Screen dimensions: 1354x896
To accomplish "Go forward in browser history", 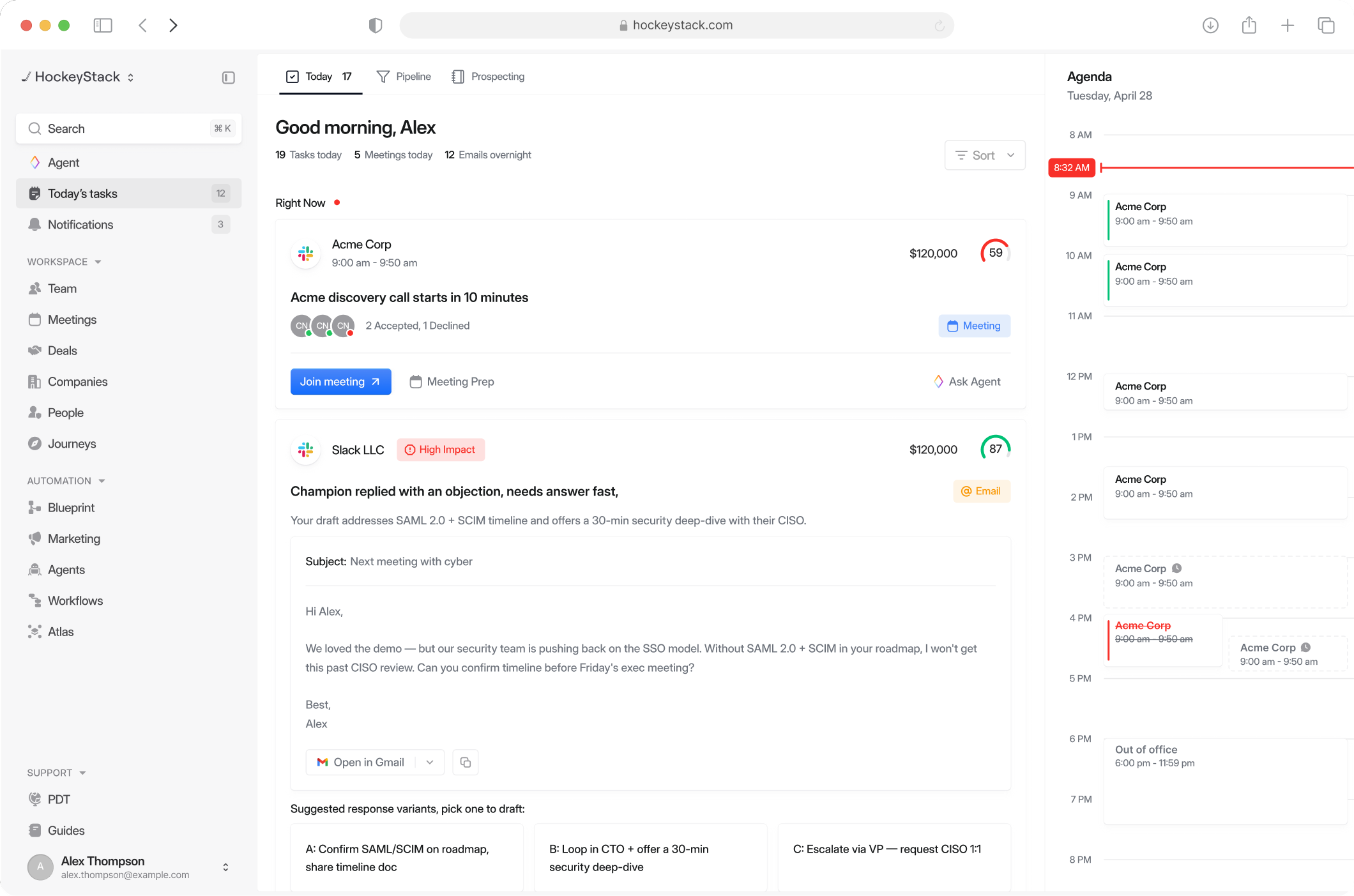I will coord(173,26).
